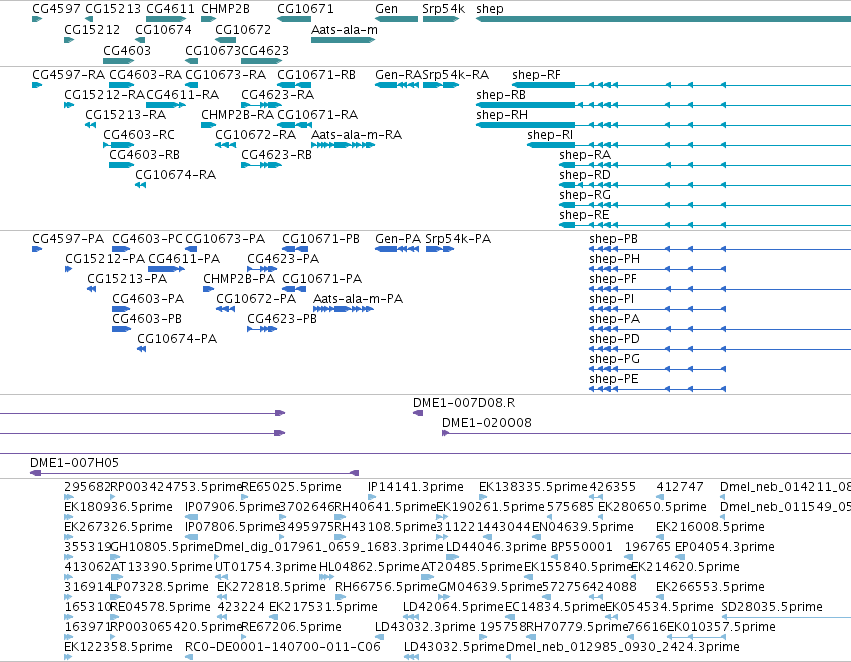
Task: Select the CHMP2B gene label in the top track
Action: coord(225,9)
